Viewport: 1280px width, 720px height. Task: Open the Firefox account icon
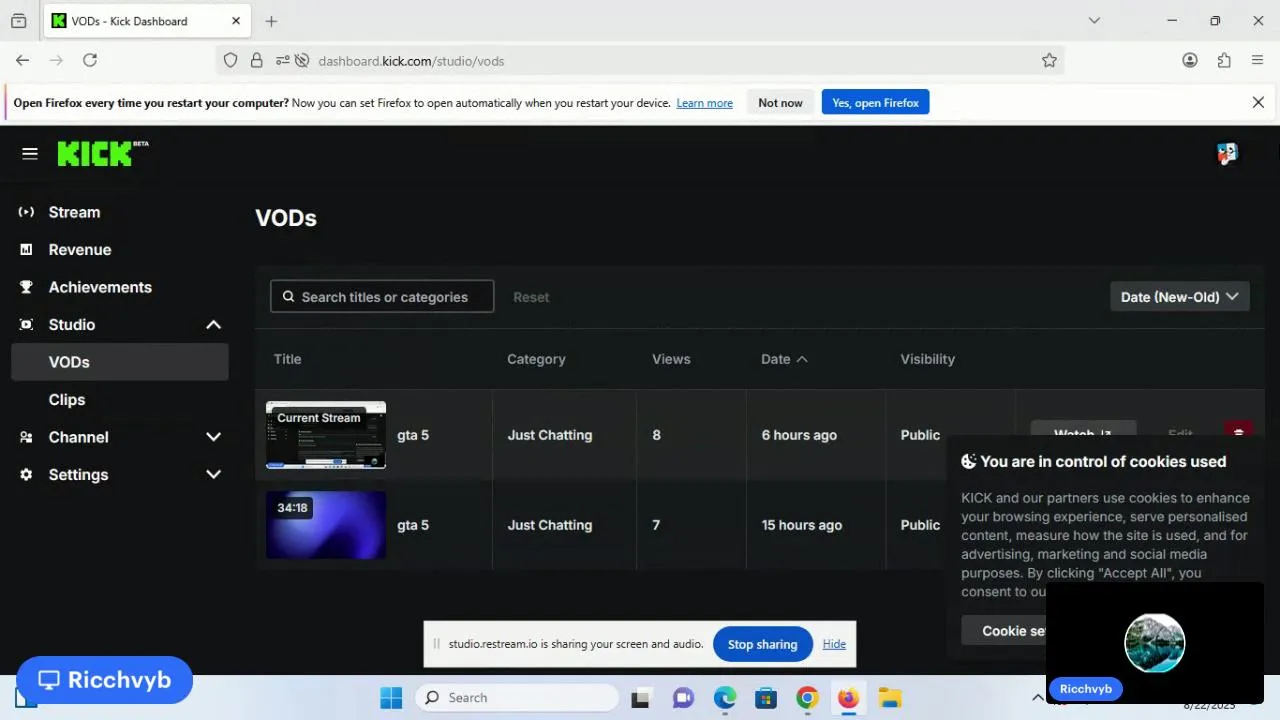coord(1190,61)
